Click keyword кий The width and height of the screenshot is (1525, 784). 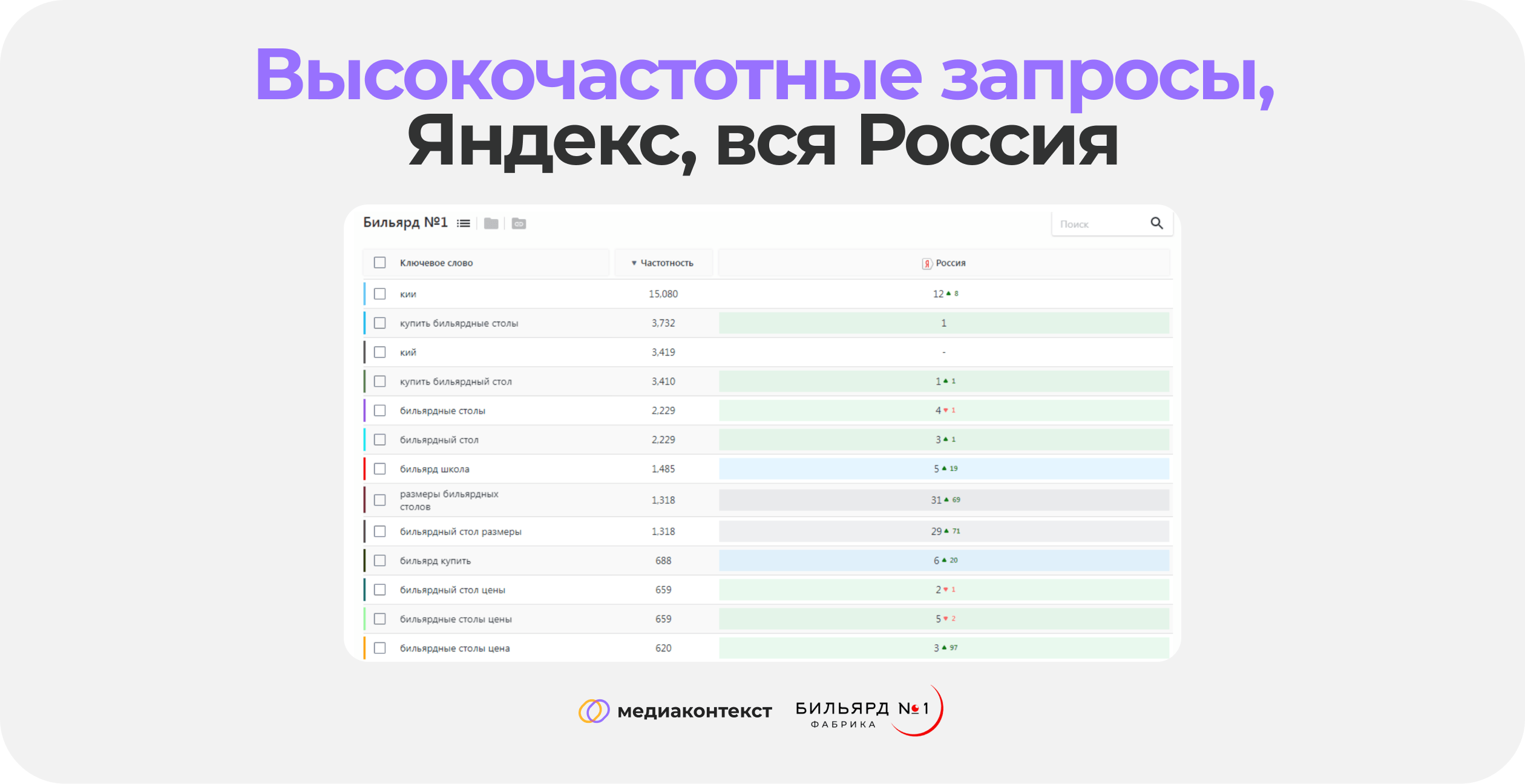(408, 352)
